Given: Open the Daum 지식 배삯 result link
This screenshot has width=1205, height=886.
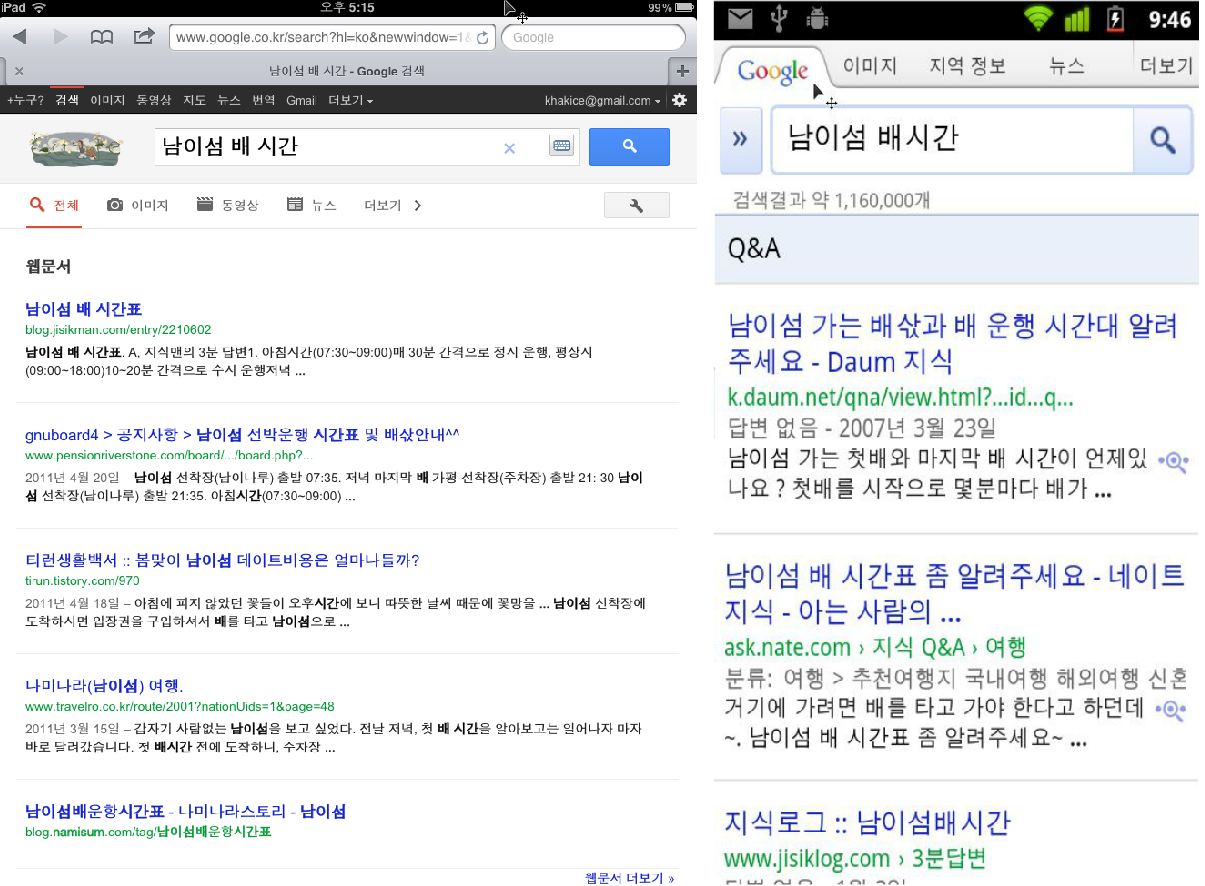Looking at the screenshot, I should pyautogui.click(x=953, y=343).
